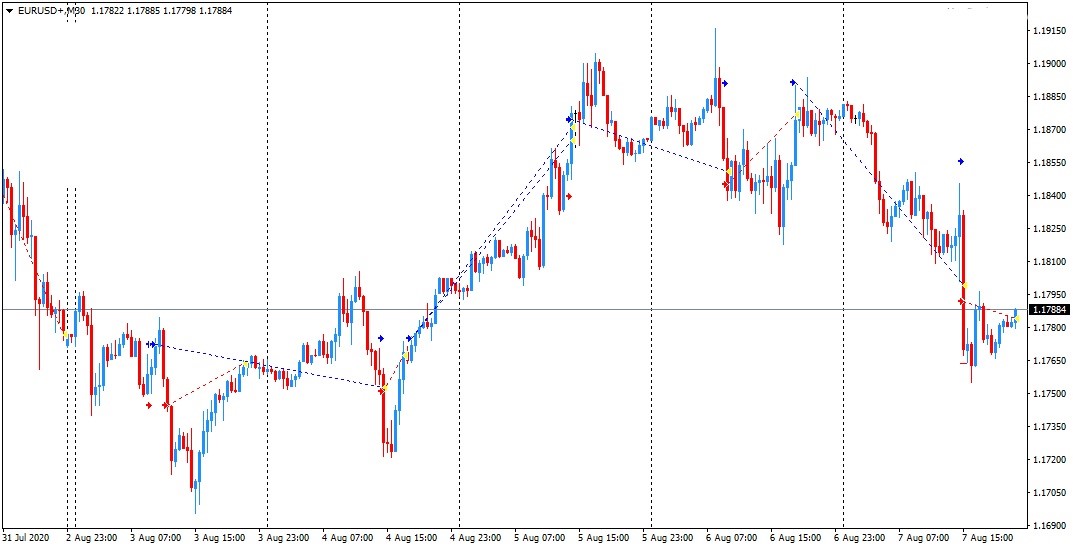This screenshot has width=1073, height=548.
Task: Click the 1.19000 price axis label
Action: tap(1049, 64)
